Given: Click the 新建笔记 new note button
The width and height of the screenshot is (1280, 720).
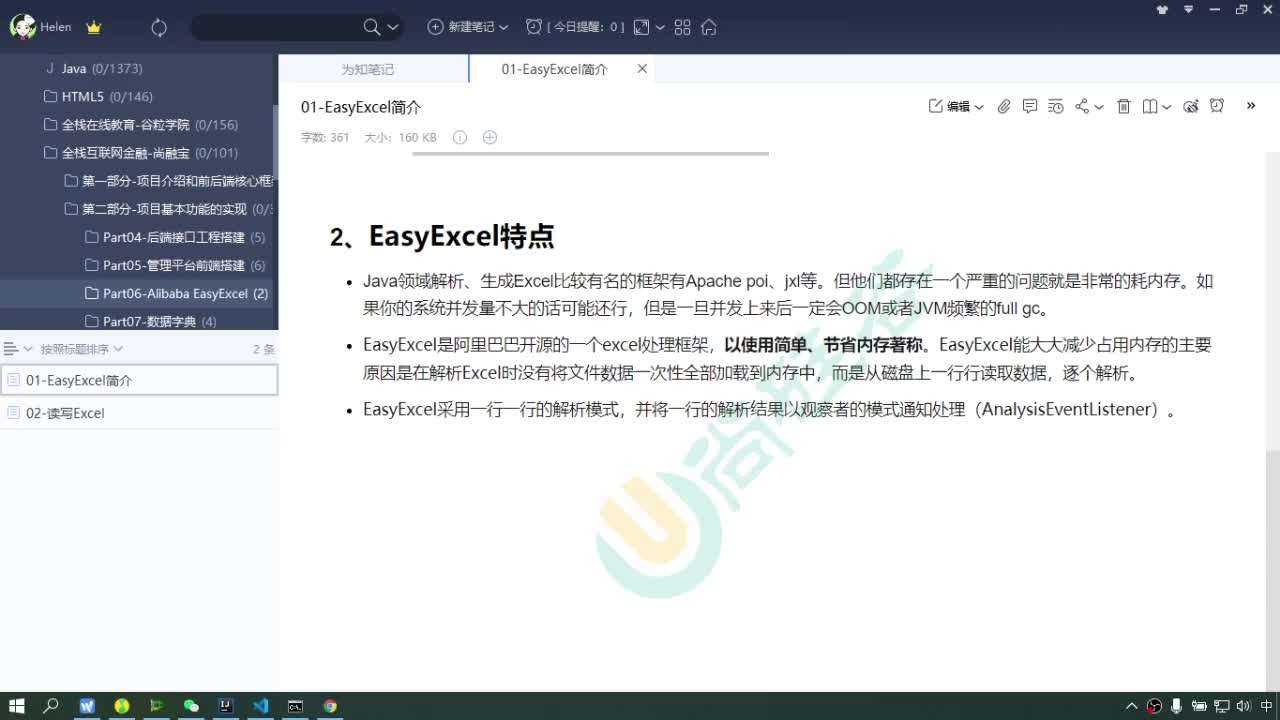Looking at the screenshot, I should pyautogui.click(x=461, y=27).
